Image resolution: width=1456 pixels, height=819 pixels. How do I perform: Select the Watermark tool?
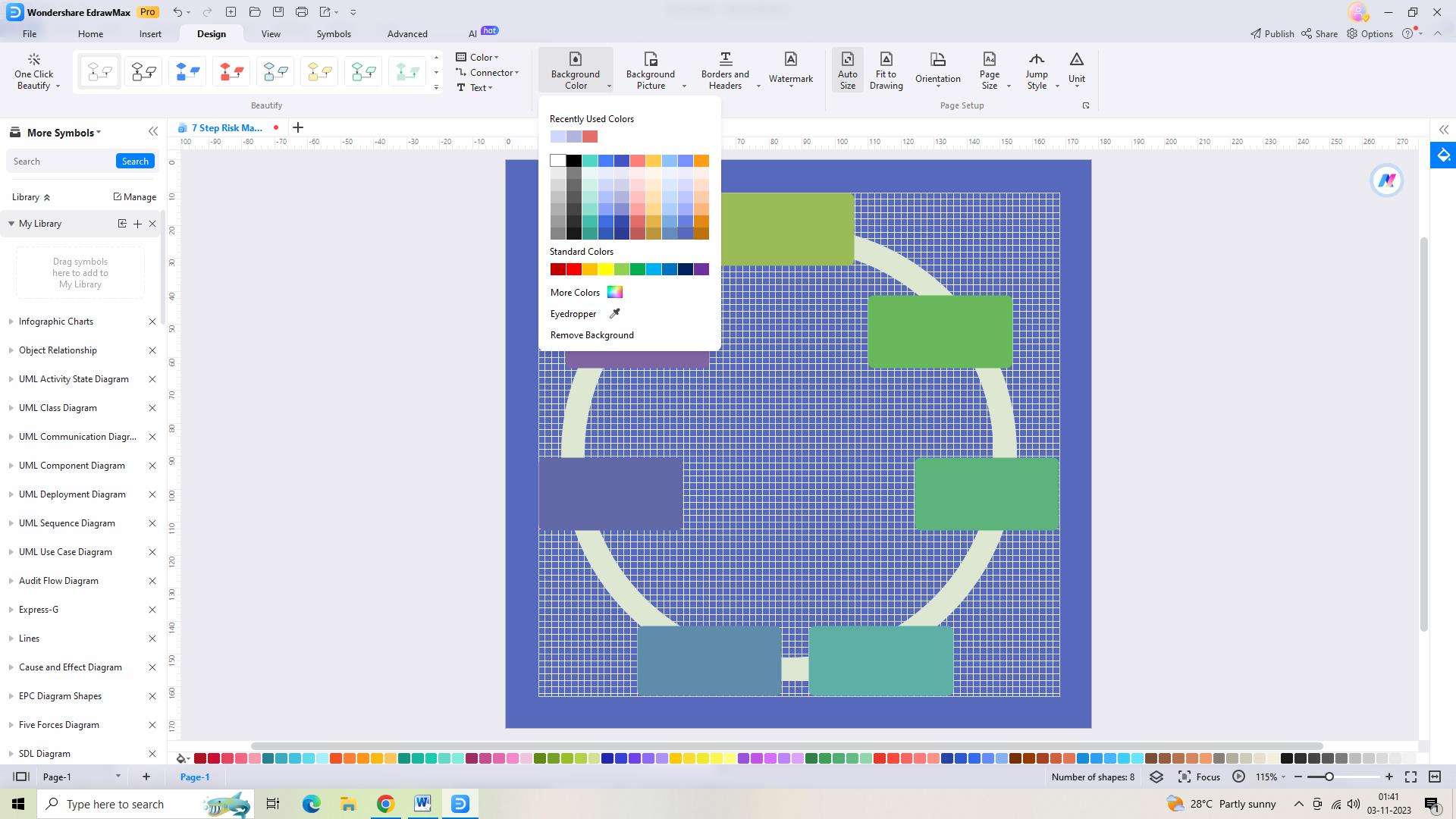[790, 71]
